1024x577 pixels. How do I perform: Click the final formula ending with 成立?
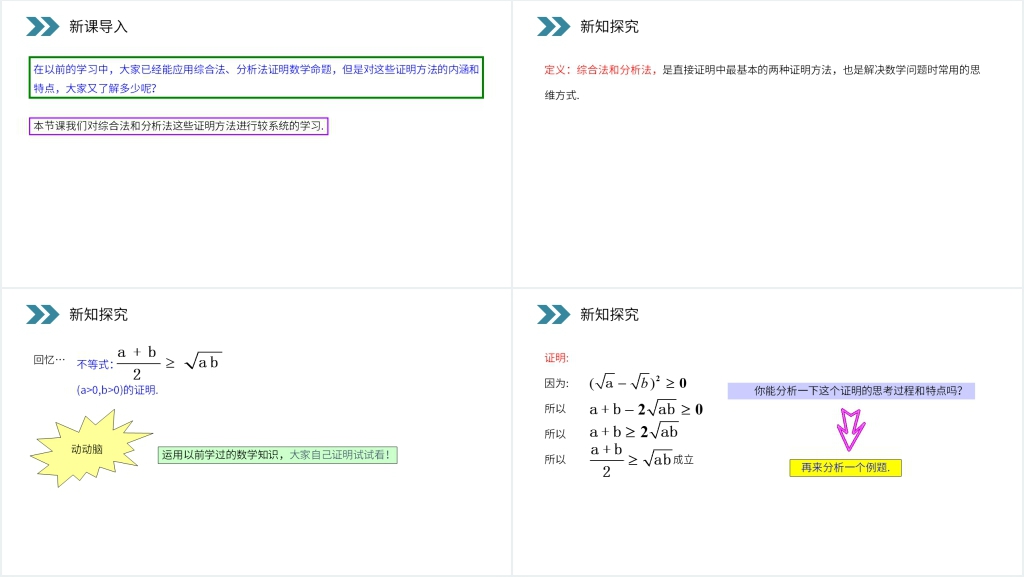coord(641,460)
